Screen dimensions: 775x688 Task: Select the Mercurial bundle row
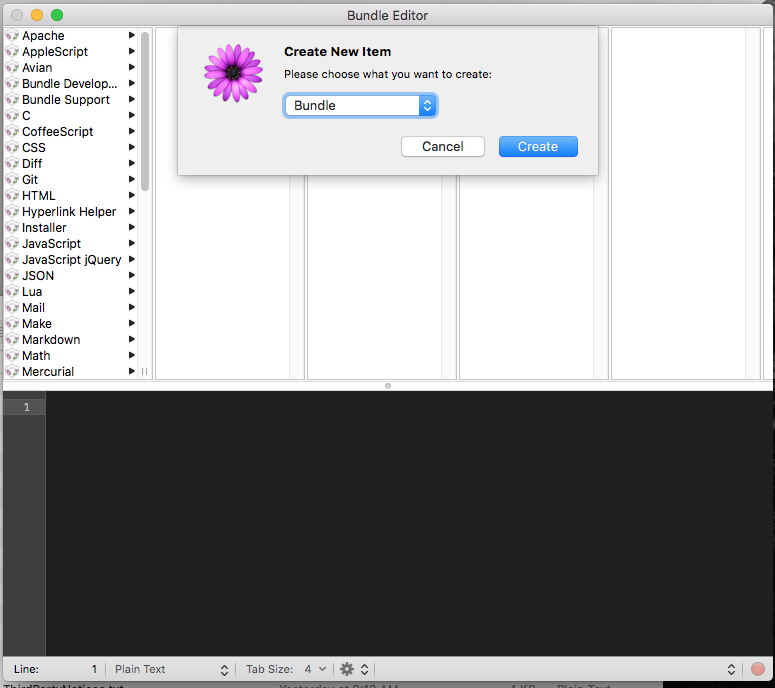tap(70, 372)
